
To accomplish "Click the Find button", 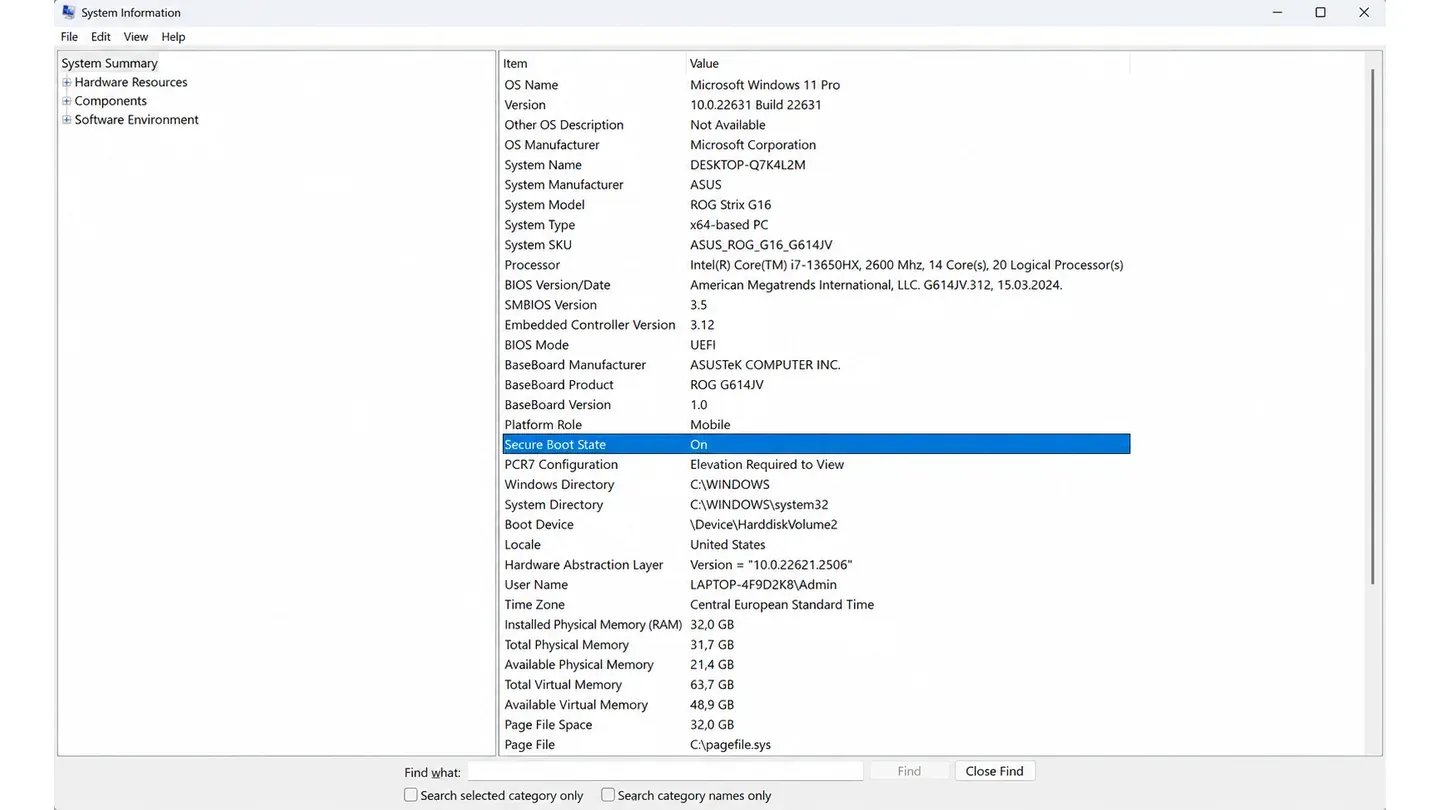I will 909,771.
